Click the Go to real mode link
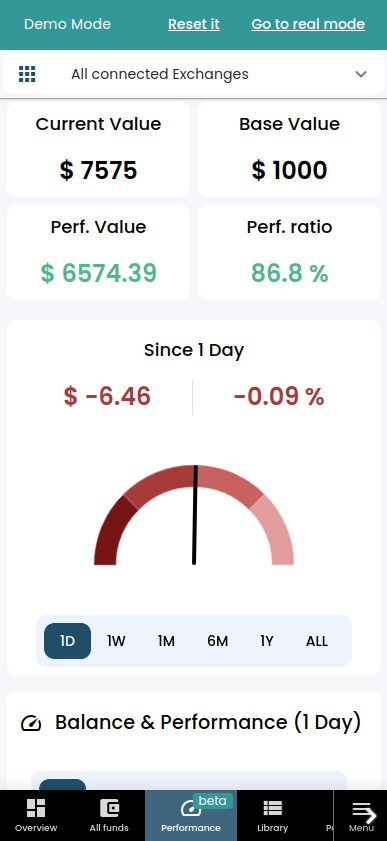Image resolution: width=387 pixels, height=841 pixels. pyautogui.click(x=308, y=24)
